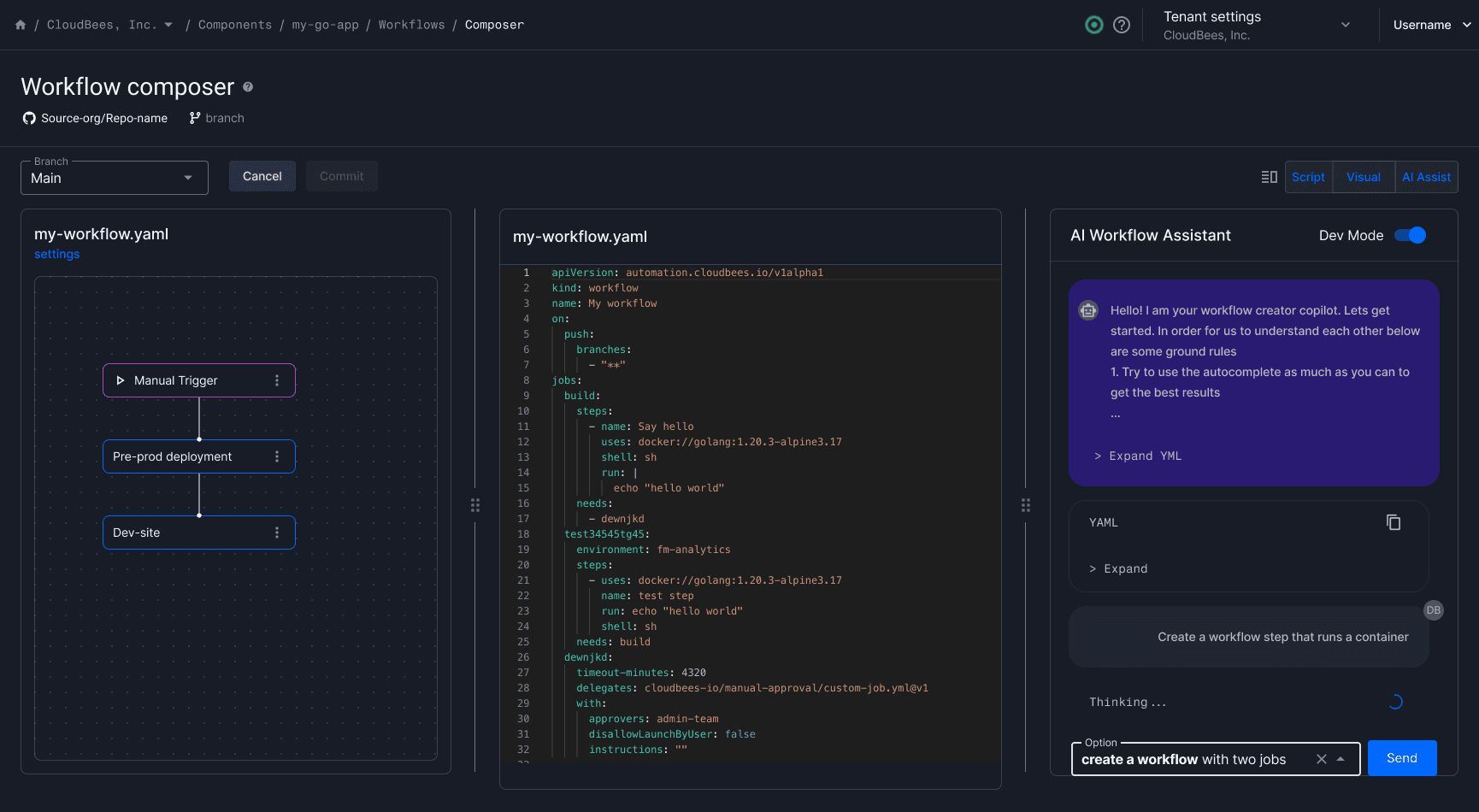This screenshot has width=1479, height=812.
Task: Open the Dev-site node options menu
Action: pyautogui.click(x=277, y=533)
